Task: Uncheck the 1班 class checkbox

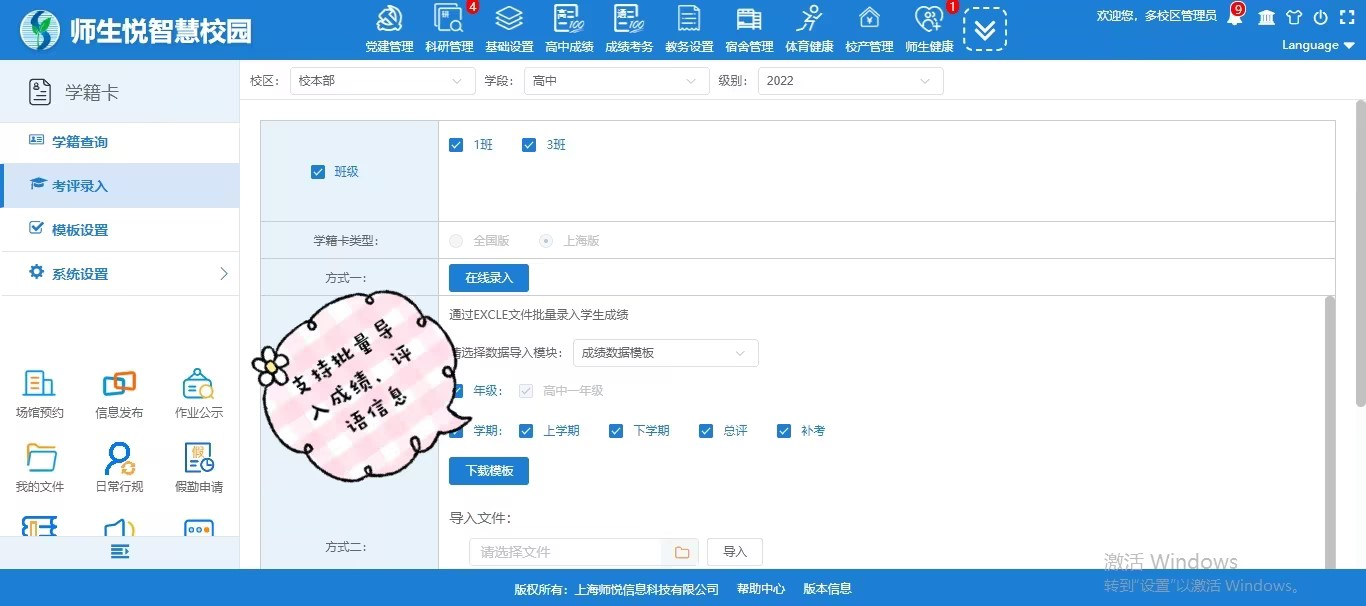Action: coord(456,145)
